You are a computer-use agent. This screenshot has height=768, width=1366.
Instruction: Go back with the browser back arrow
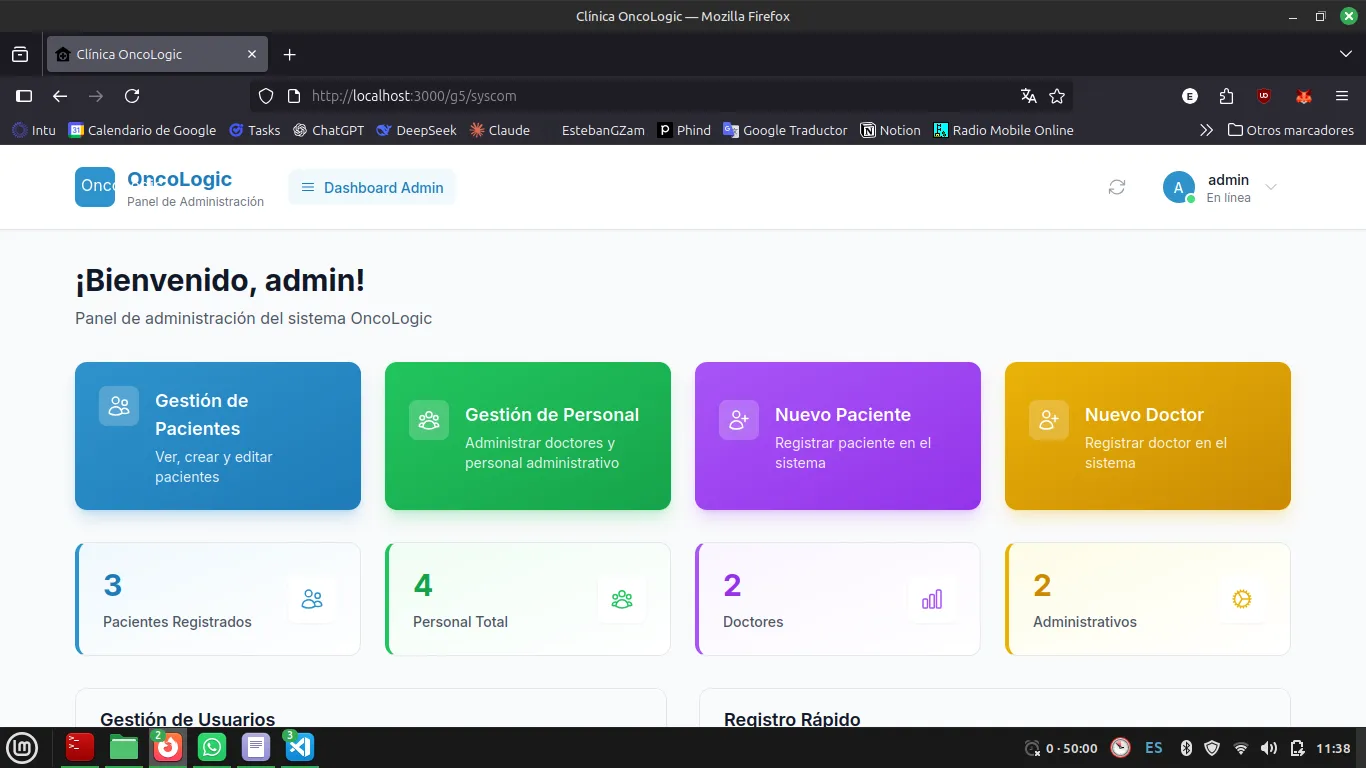[x=60, y=96]
